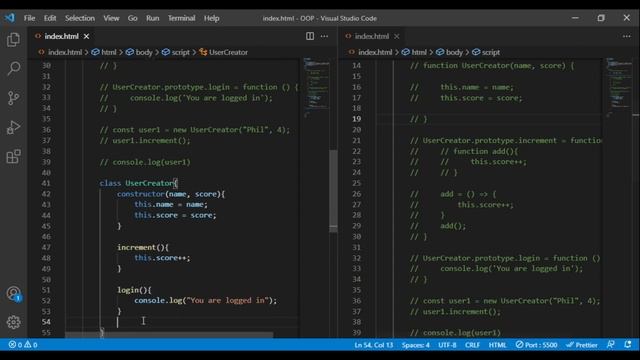Screen dimensions: 640x360
Task: Click the left editor horizontal scrollbar
Action: click(169, 335)
